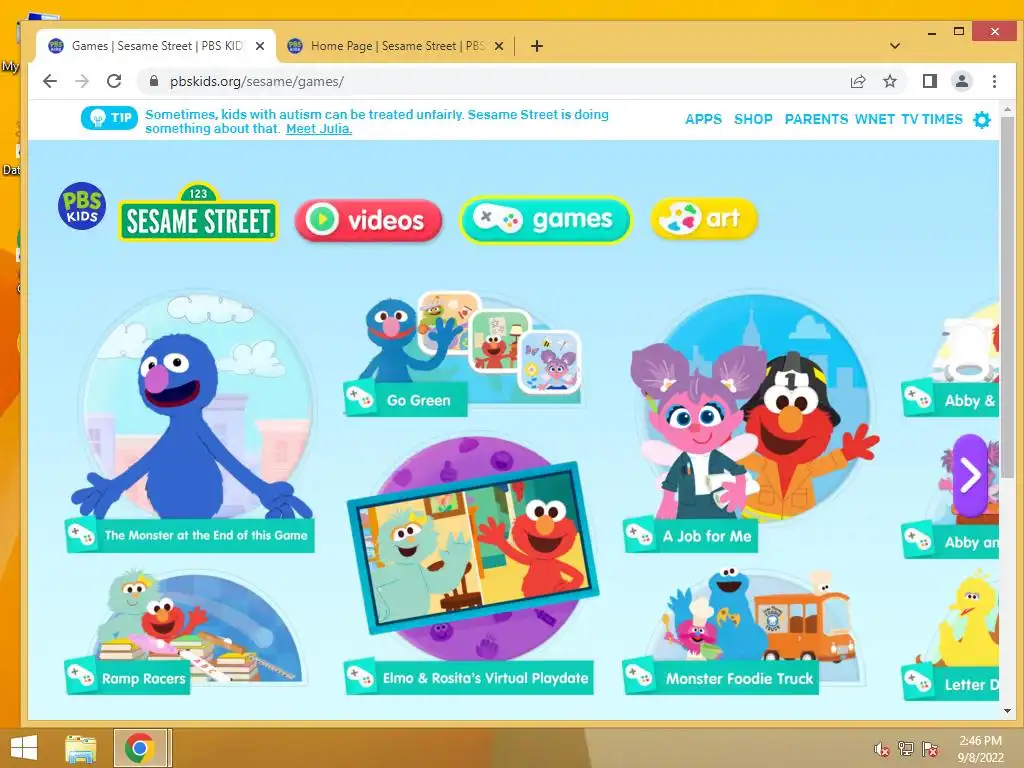
Task: Open the PBS Kids settings gear
Action: [x=982, y=120]
